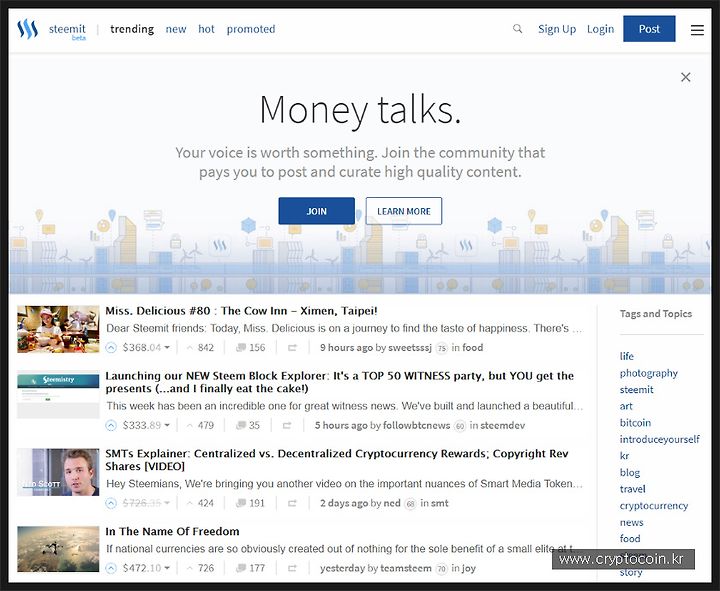Switch to the trending tab
This screenshot has width=720, height=591.
tap(132, 29)
